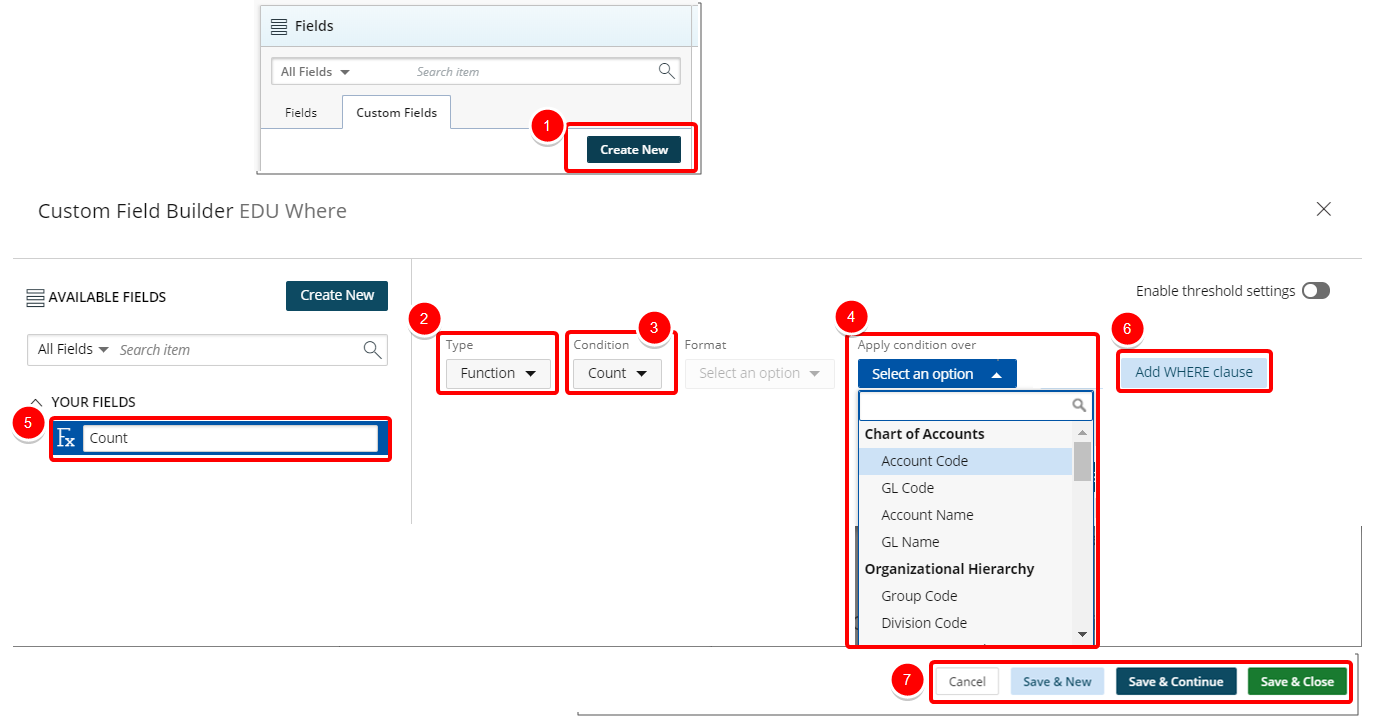Click Organizational Hierarchy group header

pos(949,569)
